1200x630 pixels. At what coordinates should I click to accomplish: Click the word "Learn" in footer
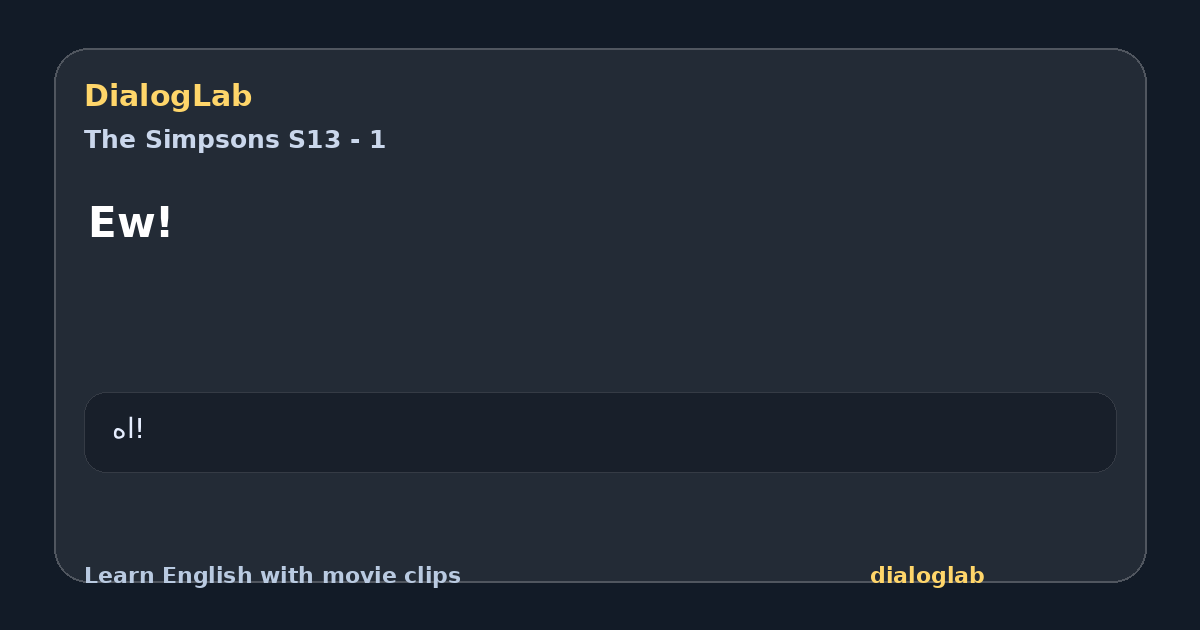point(119,576)
